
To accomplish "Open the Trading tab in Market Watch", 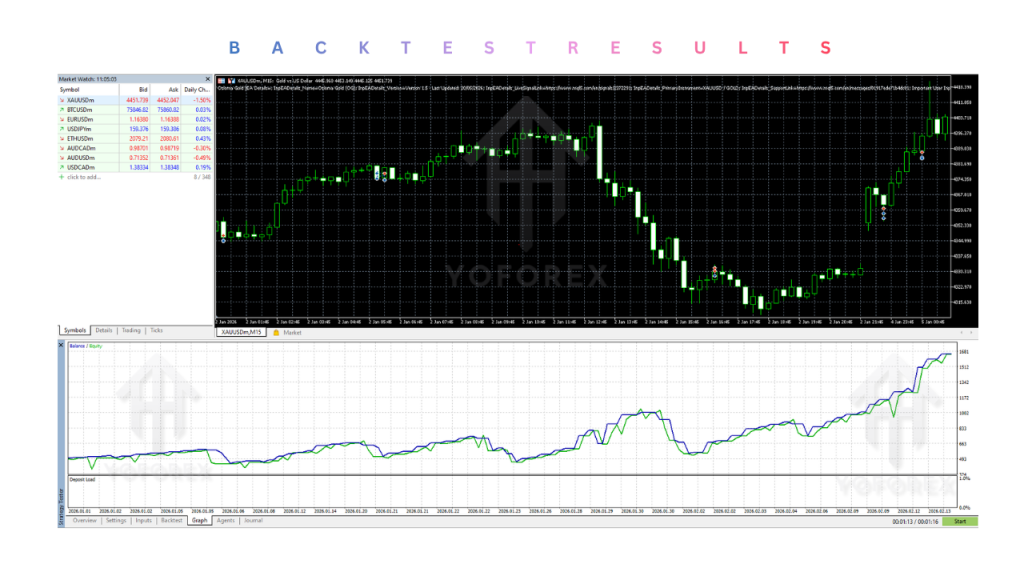I will point(131,330).
